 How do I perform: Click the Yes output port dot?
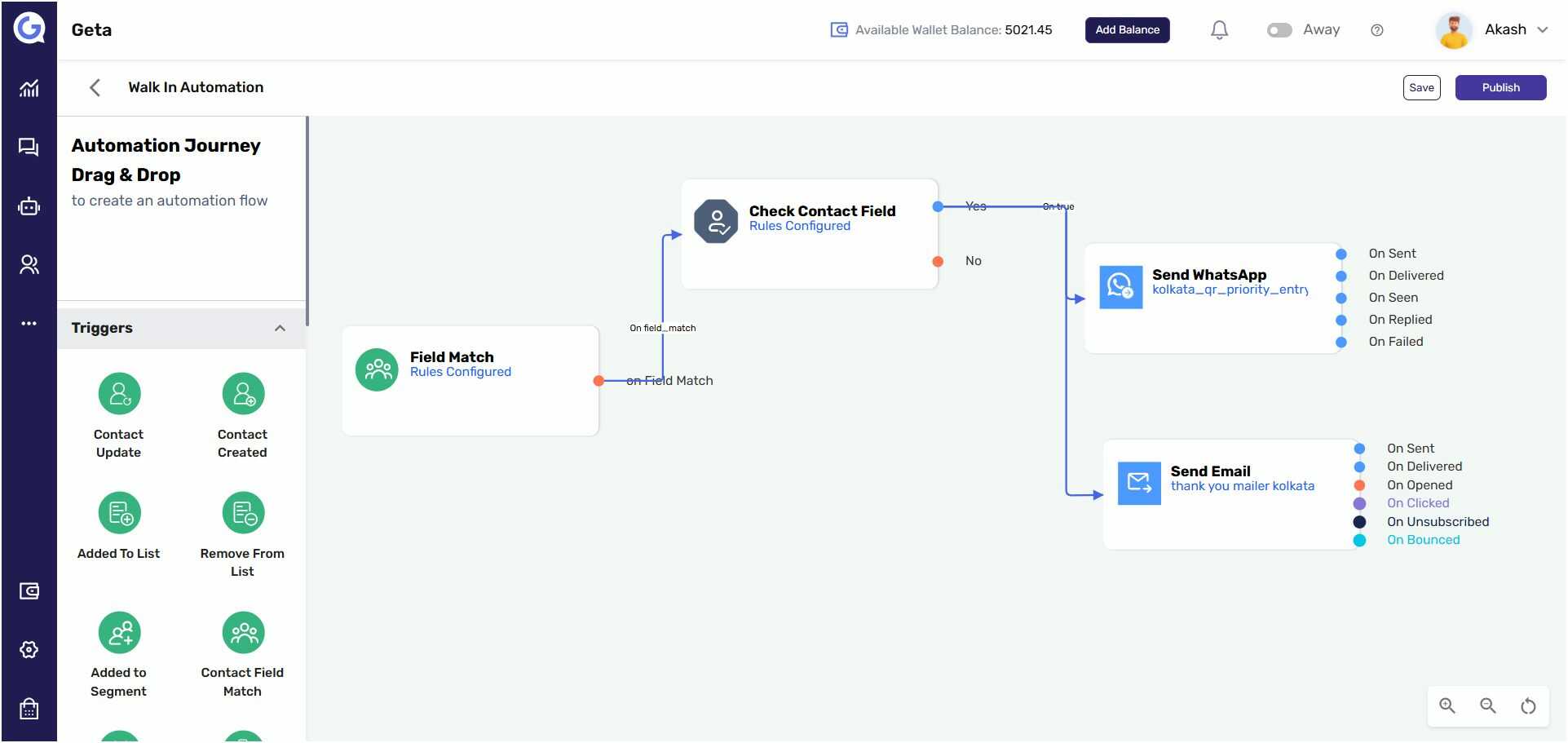click(x=938, y=206)
